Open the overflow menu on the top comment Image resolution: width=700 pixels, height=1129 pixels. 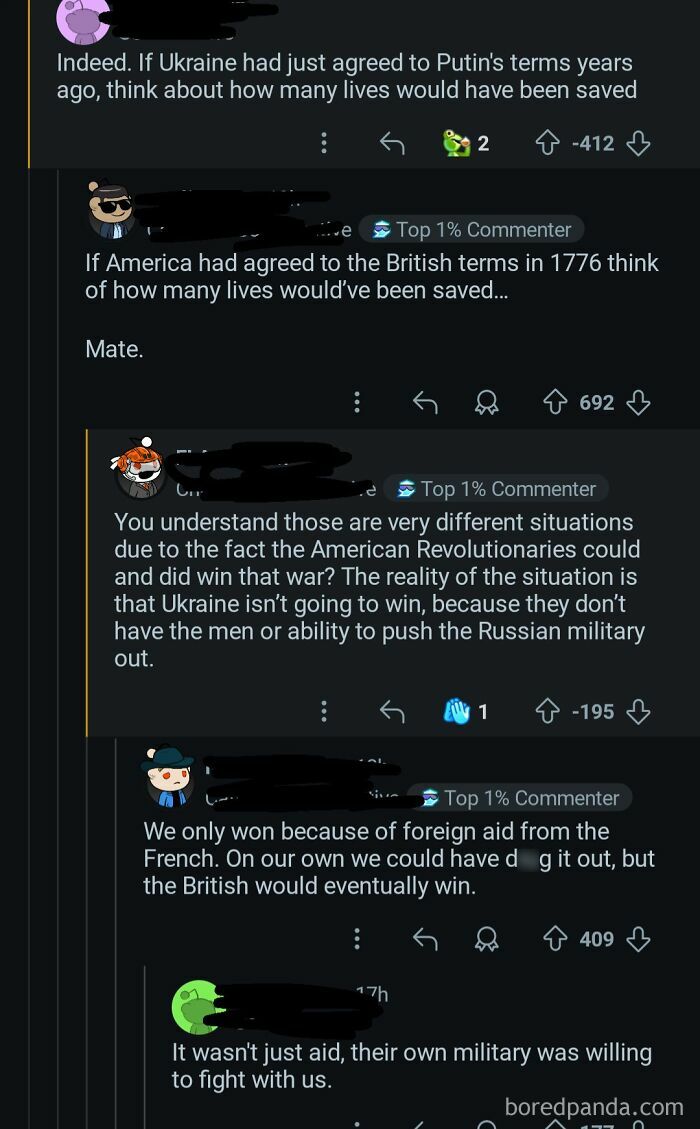323,142
